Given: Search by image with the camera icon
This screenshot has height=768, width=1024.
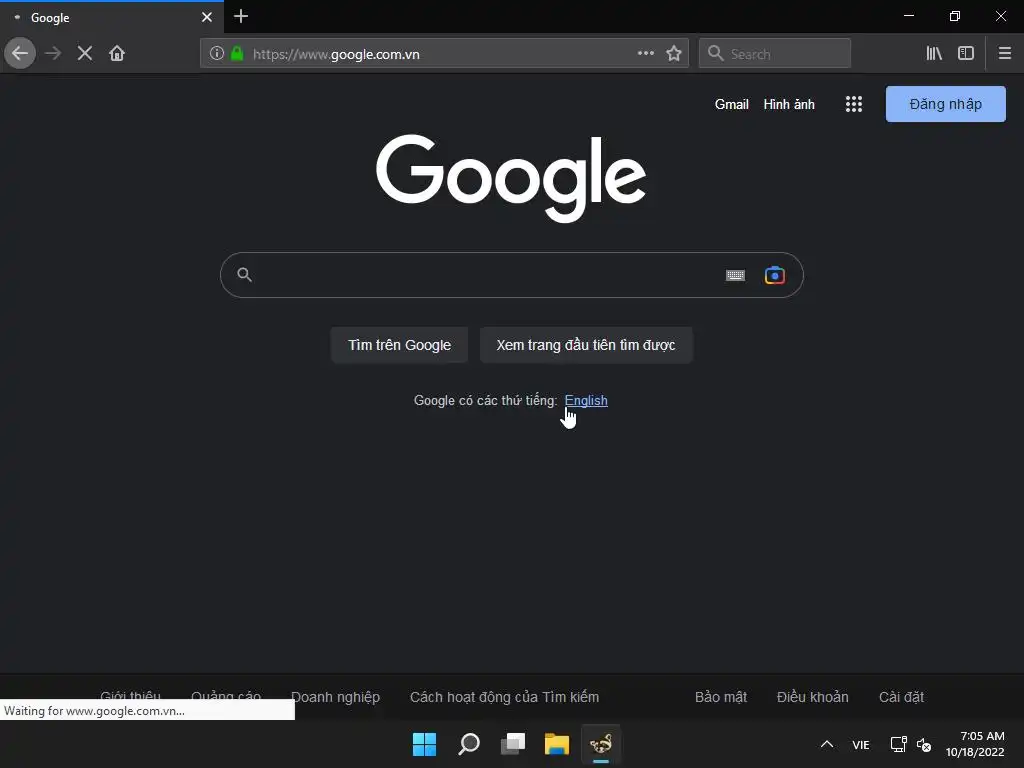Looking at the screenshot, I should (775, 276).
